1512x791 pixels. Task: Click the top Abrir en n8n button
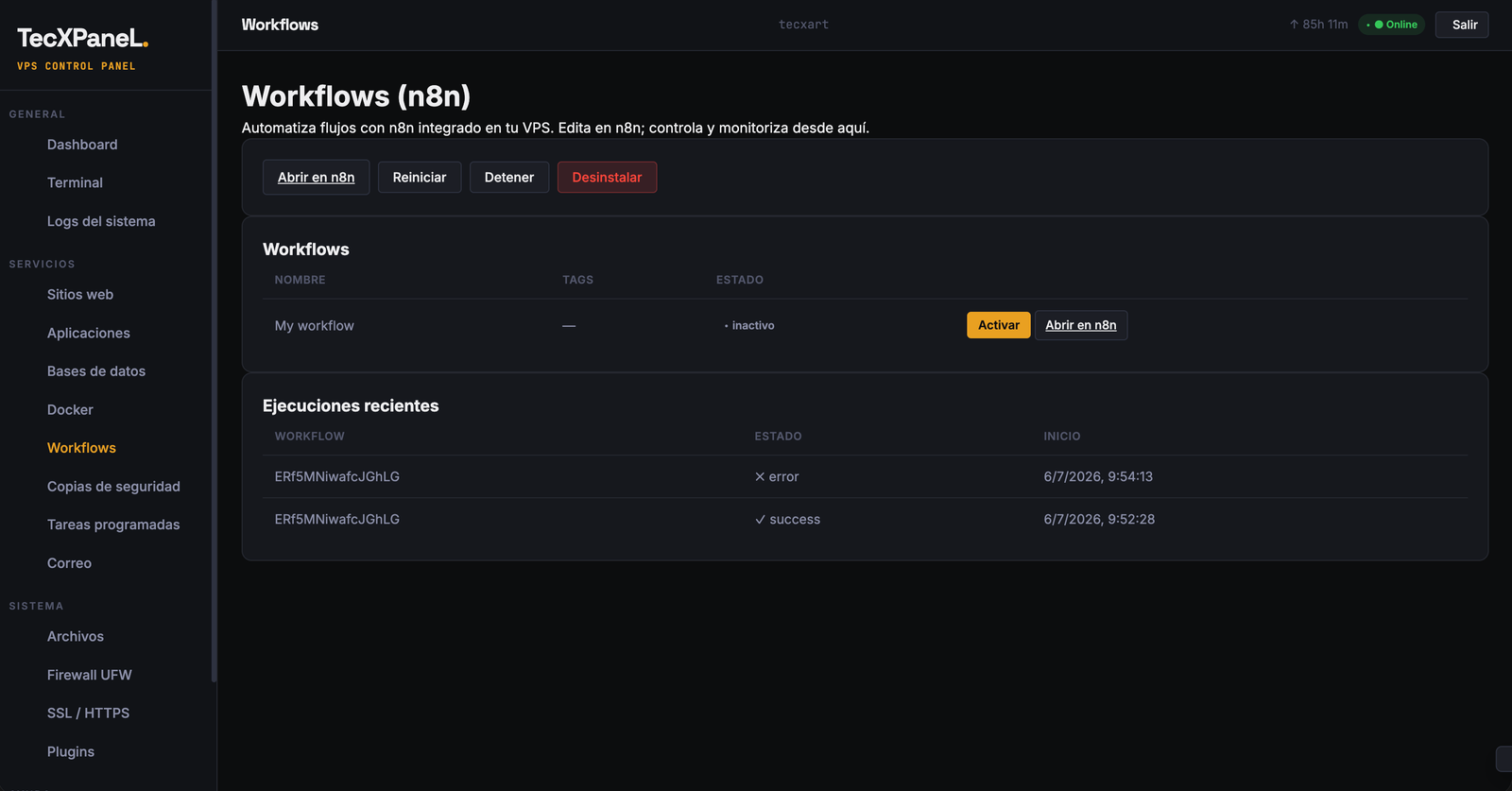coord(316,177)
